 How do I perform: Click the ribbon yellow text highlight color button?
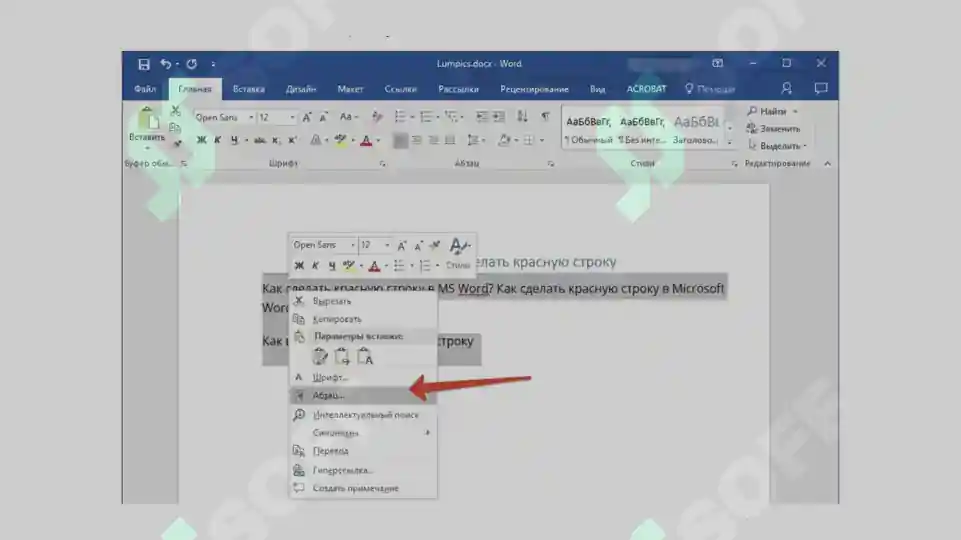[341, 141]
